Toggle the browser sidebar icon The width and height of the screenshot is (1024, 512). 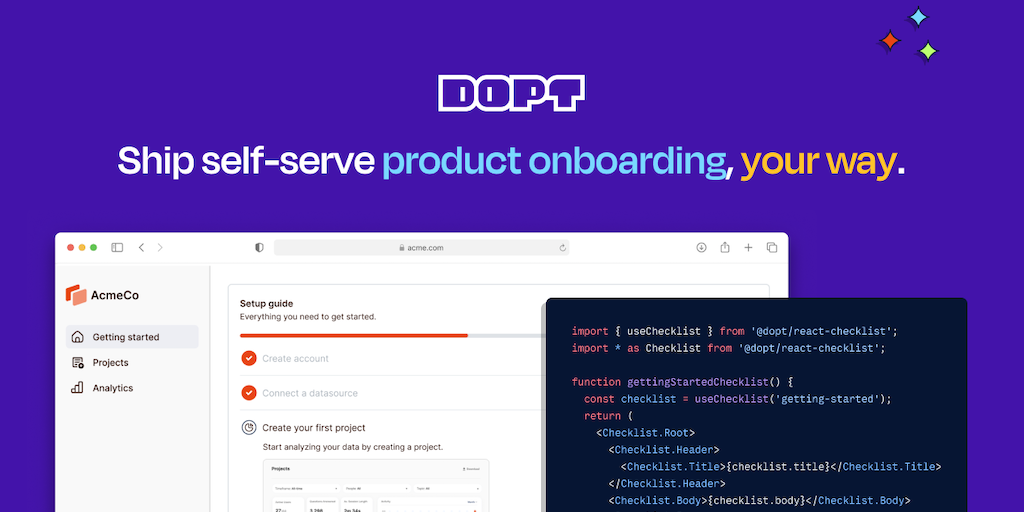tap(117, 248)
